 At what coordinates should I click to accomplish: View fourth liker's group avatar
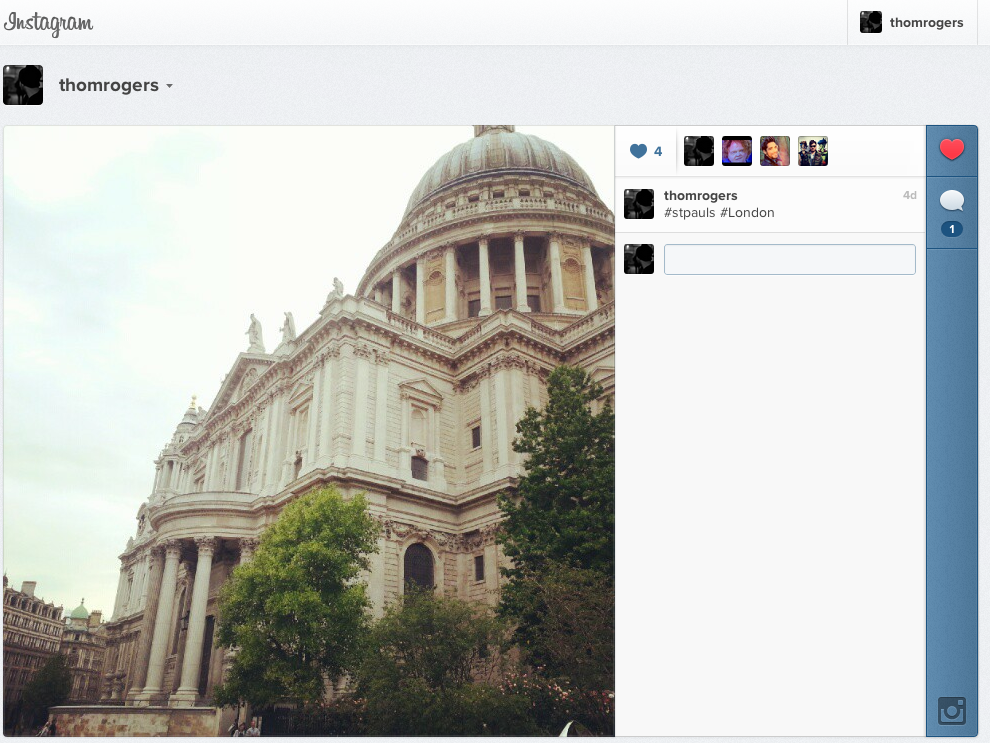(x=813, y=151)
